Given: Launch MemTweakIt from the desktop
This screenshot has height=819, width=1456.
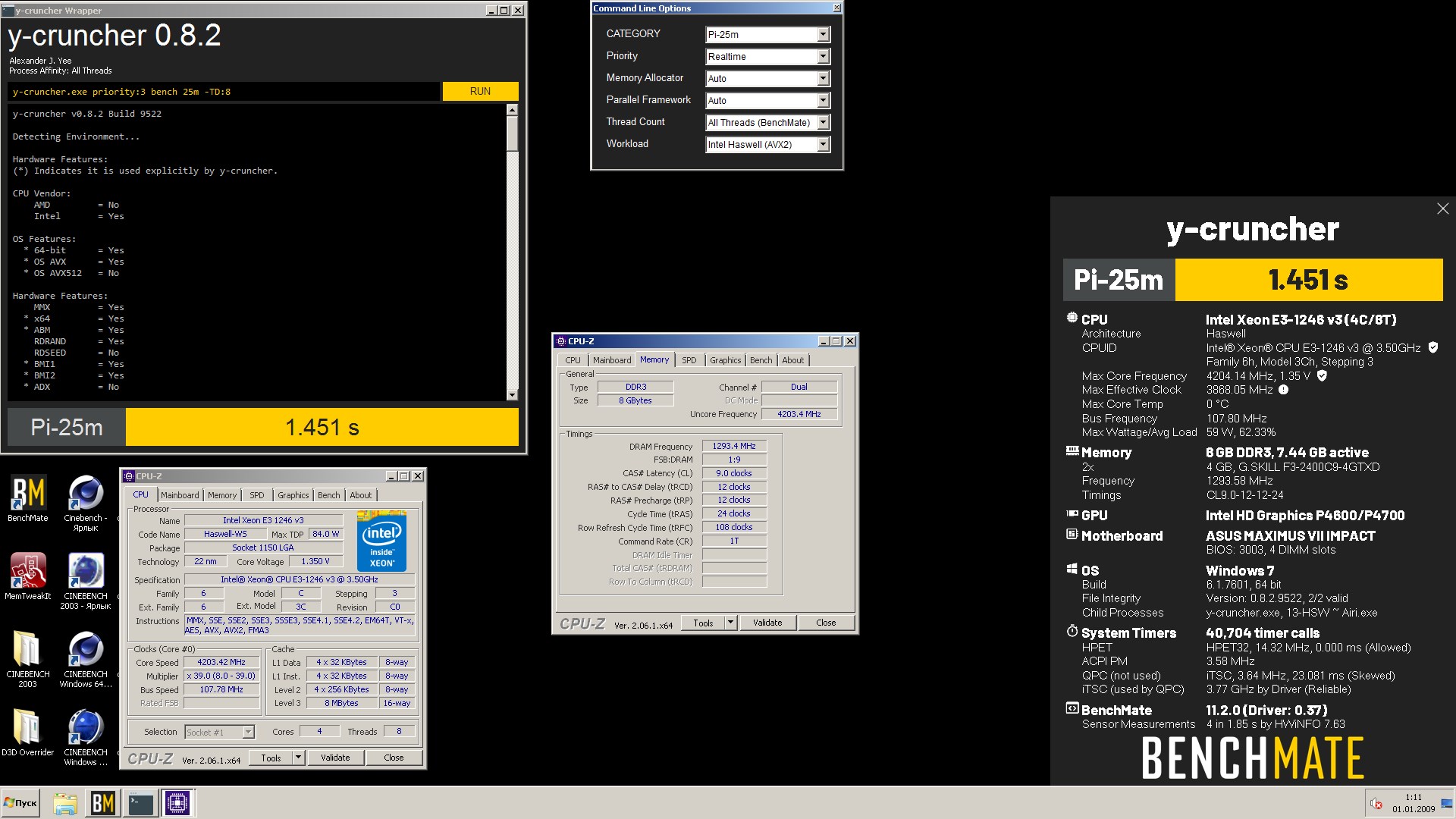Looking at the screenshot, I should point(28,576).
